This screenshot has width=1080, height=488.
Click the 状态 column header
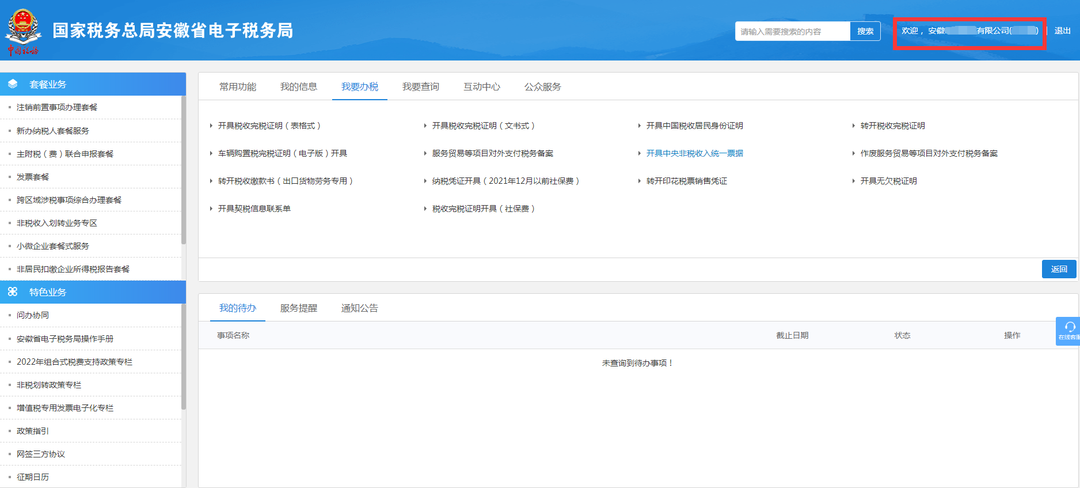pos(902,335)
